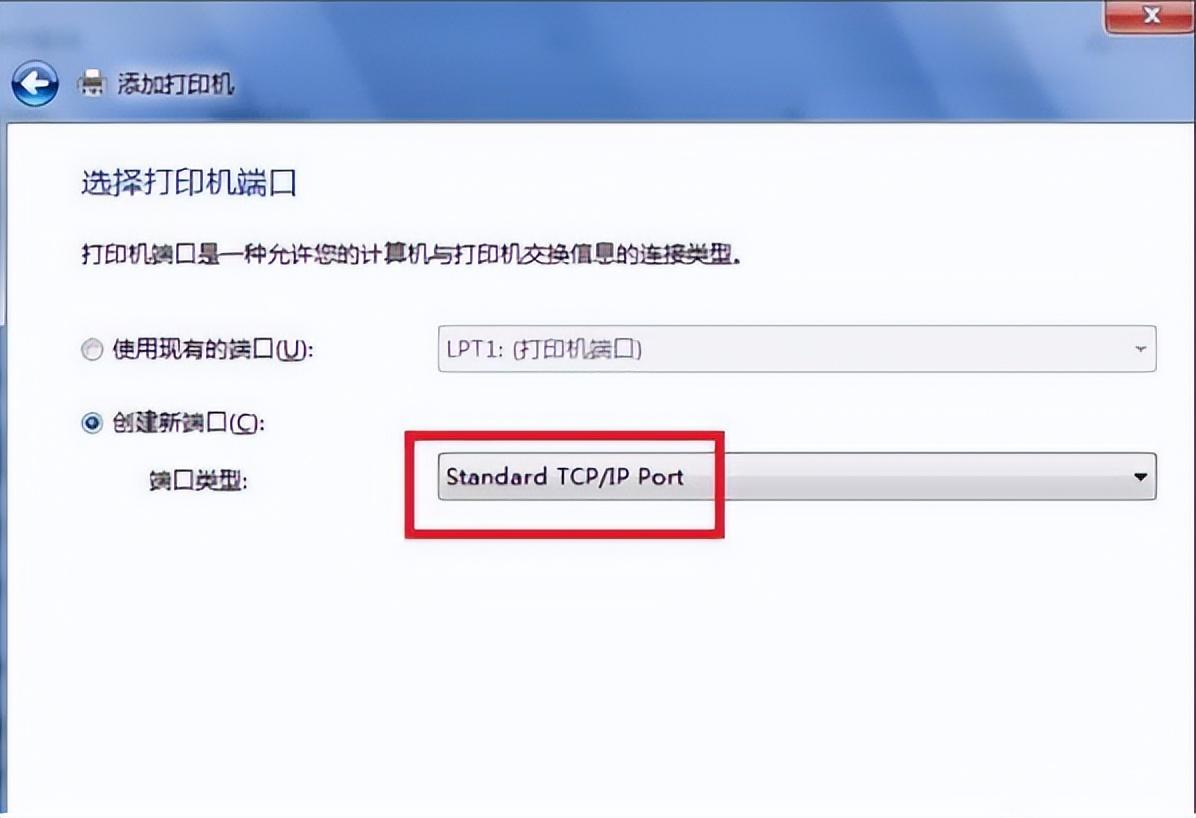1196x818 pixels.
Task: Click the 选择打印机端口 heading
Action: (x=188, y=184)
